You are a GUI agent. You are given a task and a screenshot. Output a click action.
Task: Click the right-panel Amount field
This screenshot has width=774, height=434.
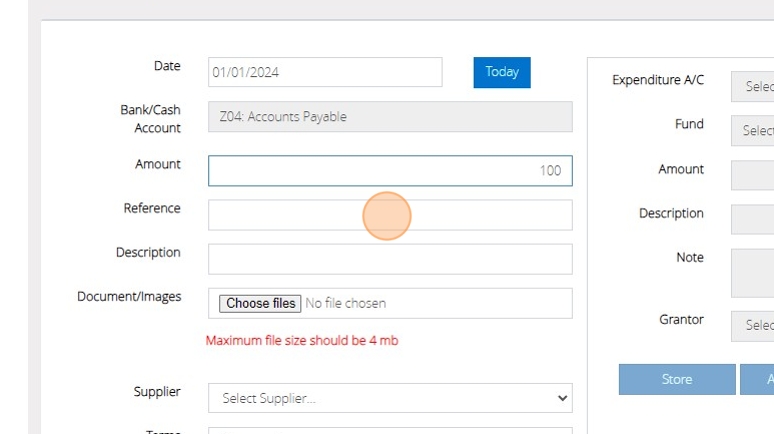point(752,175)
